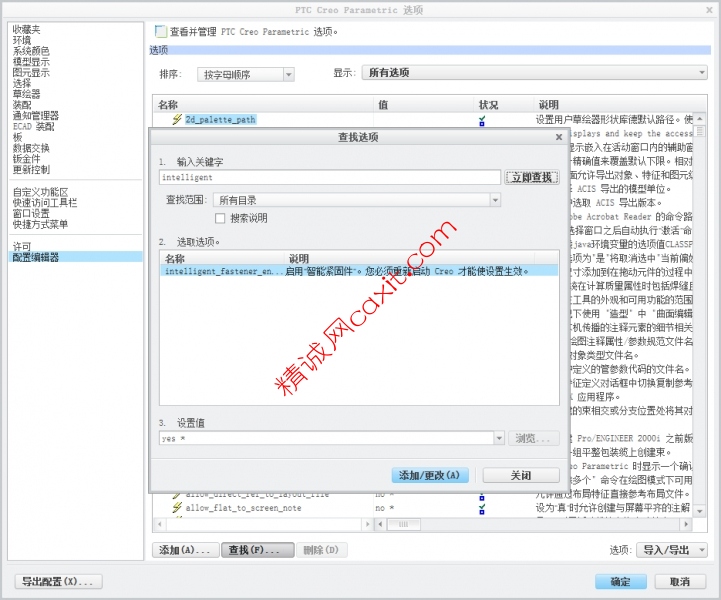Click horizontal scrollbar thumb under options table
721x600 pixels.
(403, 524)
